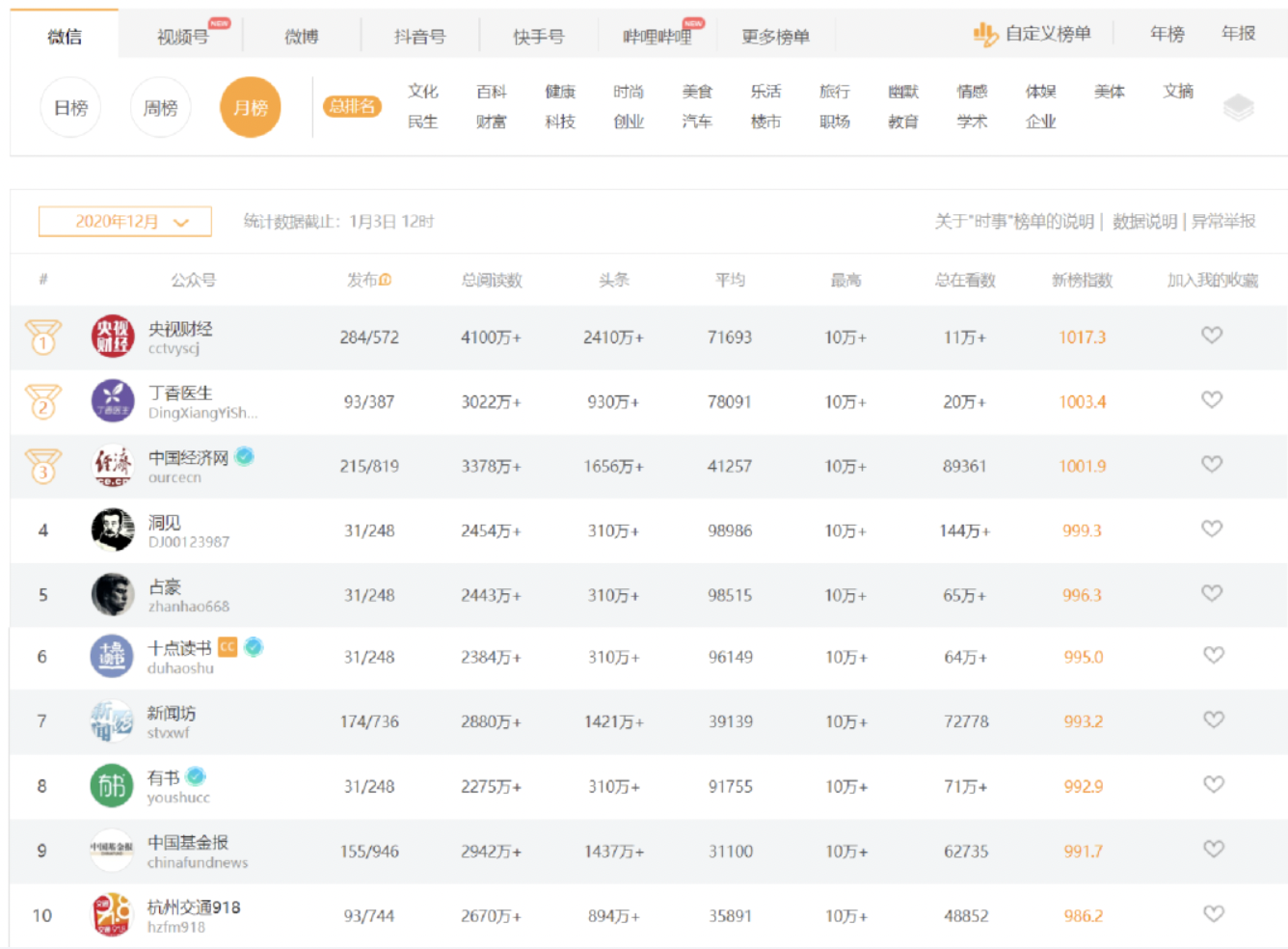This screenshot has width=1288, height=949.
Task: Open the green 有书 avatar icon
Action: click(112, 786)
